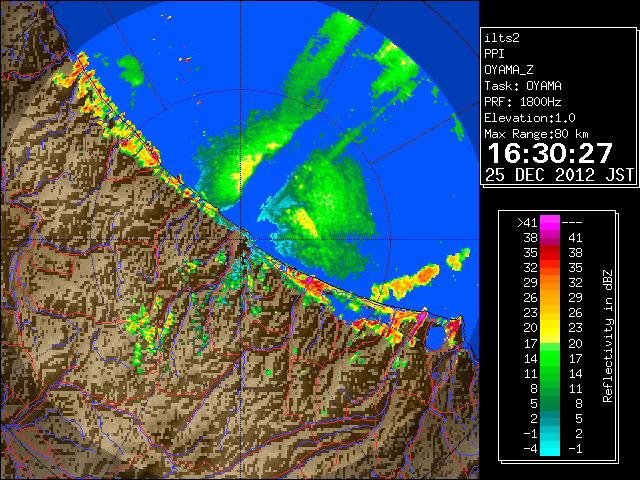Click the 'Reflectivity in dBZ' legend title
Viewport: 640px width, 480px height.
click(x=608, y=336)
